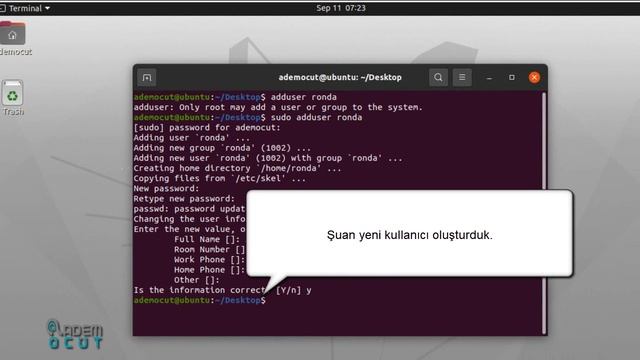Screen dimensions: 640x360
Task: Click the 'Retype new password:' line
Action: tap(184, 199)
